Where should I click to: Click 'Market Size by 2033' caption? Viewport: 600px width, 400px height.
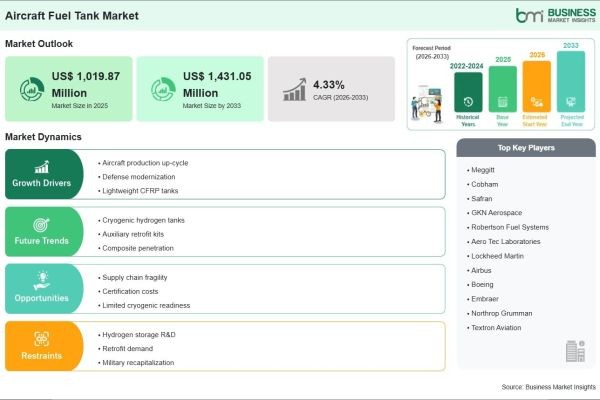212,106
